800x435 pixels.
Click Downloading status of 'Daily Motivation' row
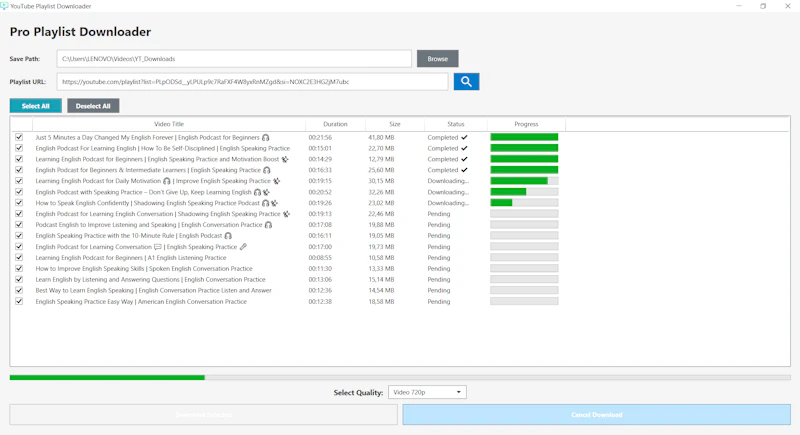click(448, 181)
